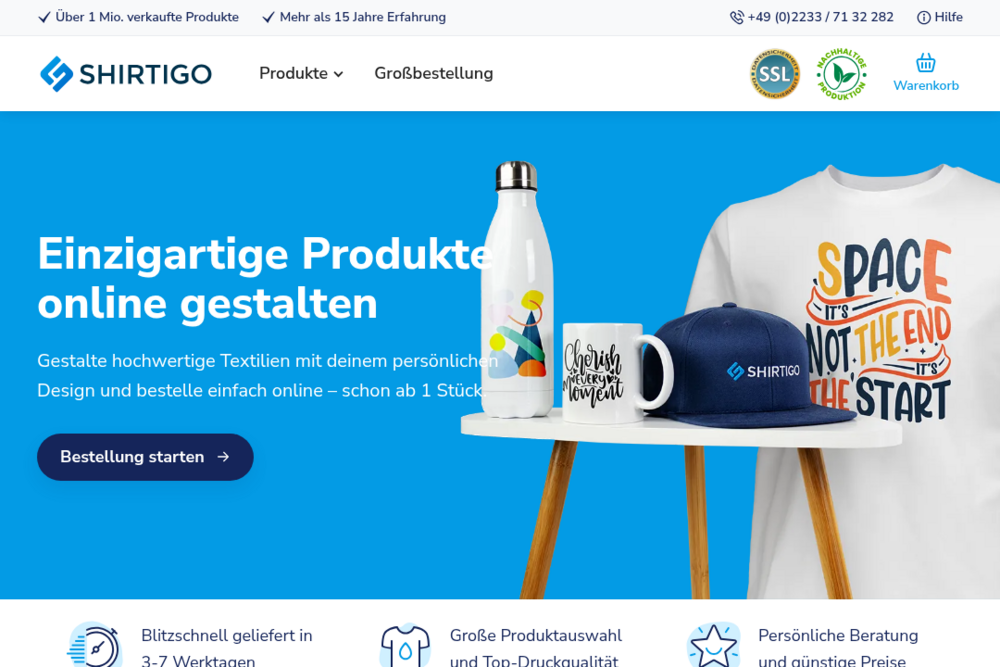The height and width of the screenshot is (667, 1000).
Task: Click the Nachhaltige Produktion green badge
Action: (x=841, y=73)
